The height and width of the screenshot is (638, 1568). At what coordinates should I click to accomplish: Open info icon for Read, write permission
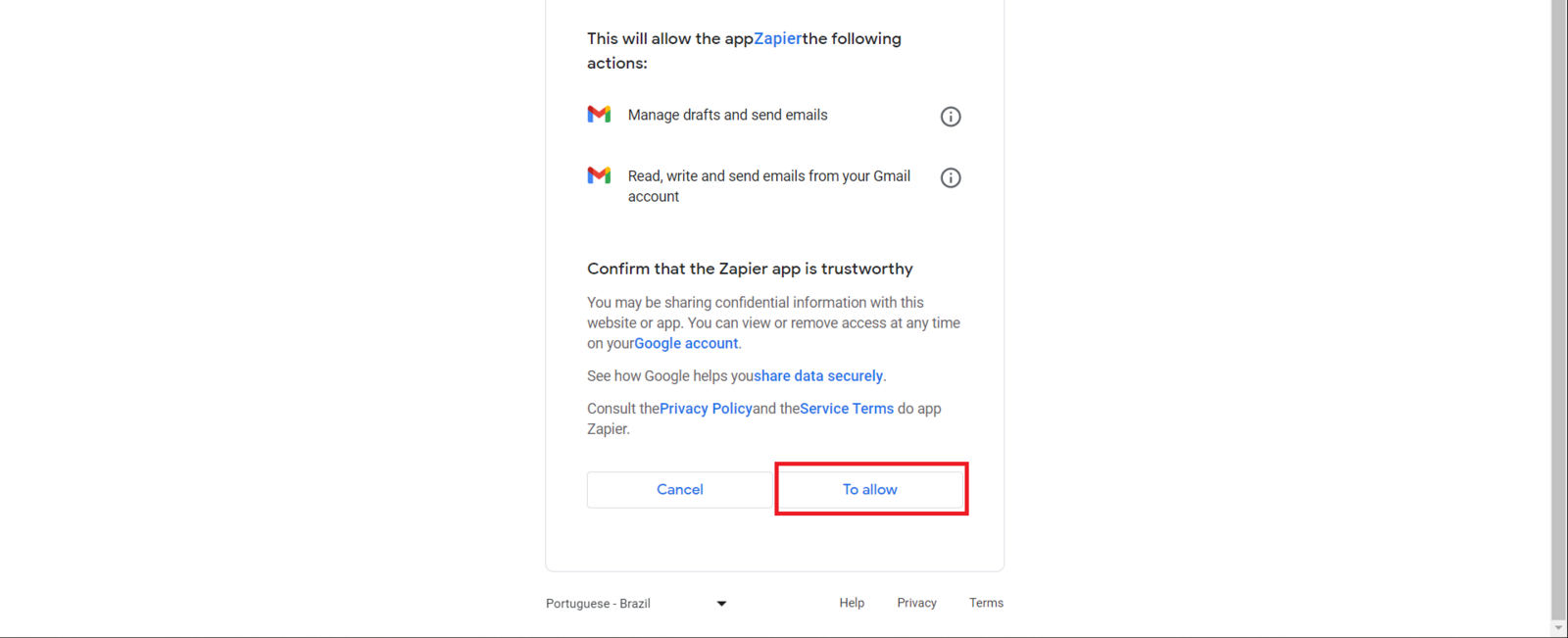pos(951,177)
